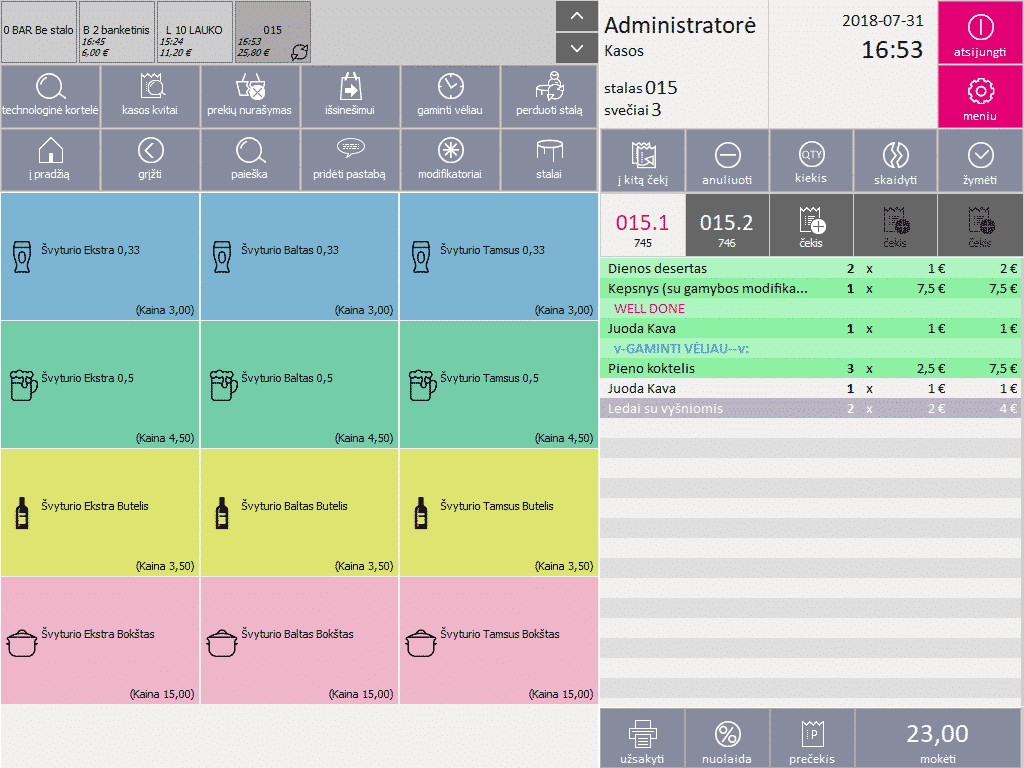Image resolution: width=1024 pixels, height=768 pixels.
Task: Open kasos kvitai receipts
Action: [150, 86]
